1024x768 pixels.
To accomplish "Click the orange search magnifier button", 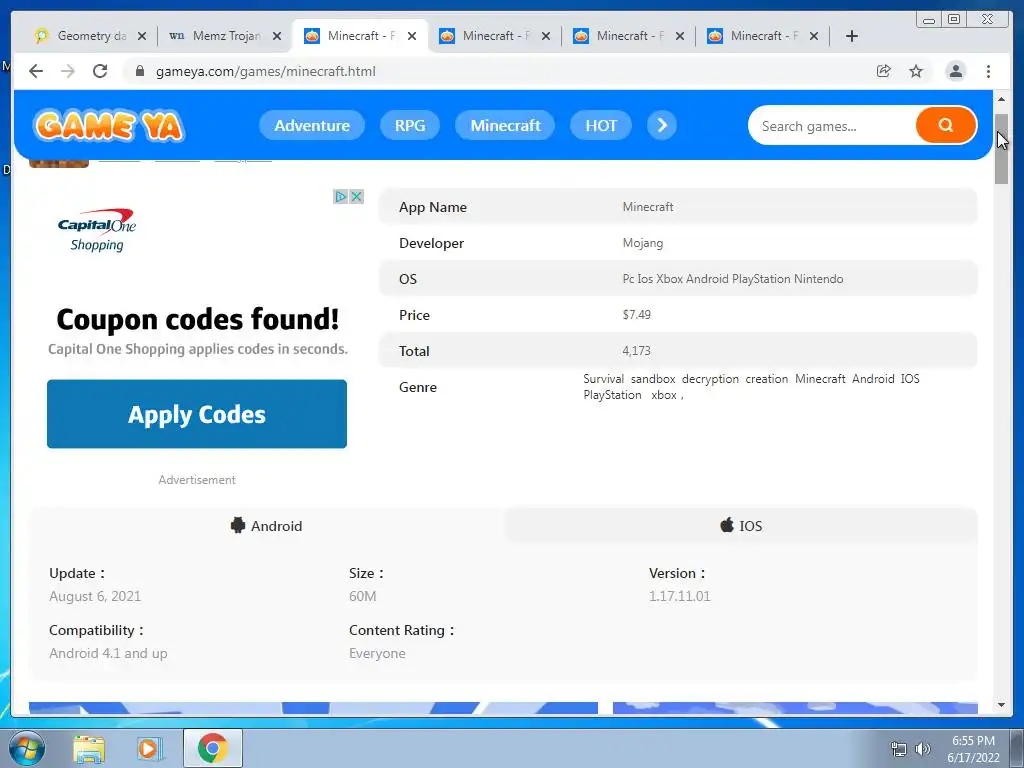I will (x=946, y=125).
